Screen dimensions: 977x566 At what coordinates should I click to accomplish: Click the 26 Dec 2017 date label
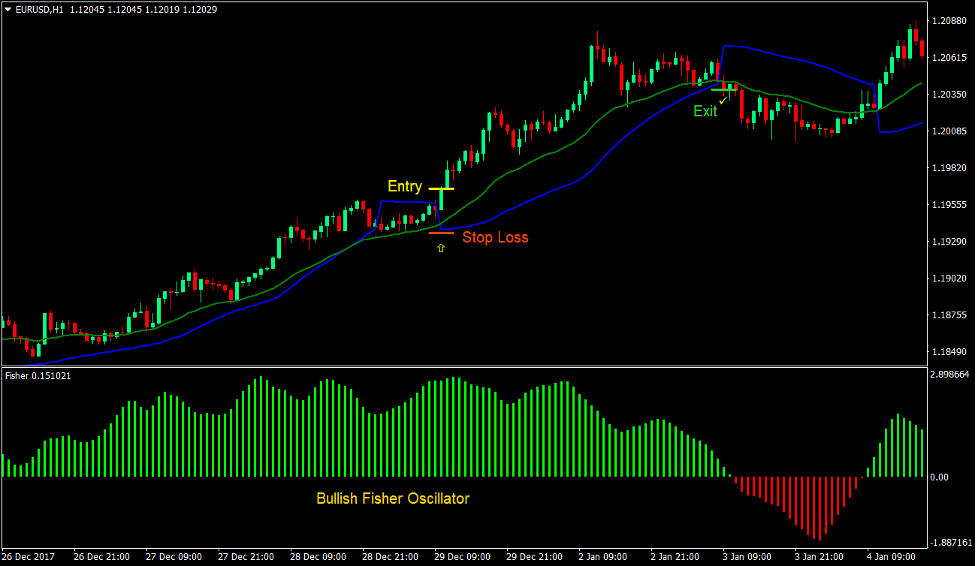(30, 556)
